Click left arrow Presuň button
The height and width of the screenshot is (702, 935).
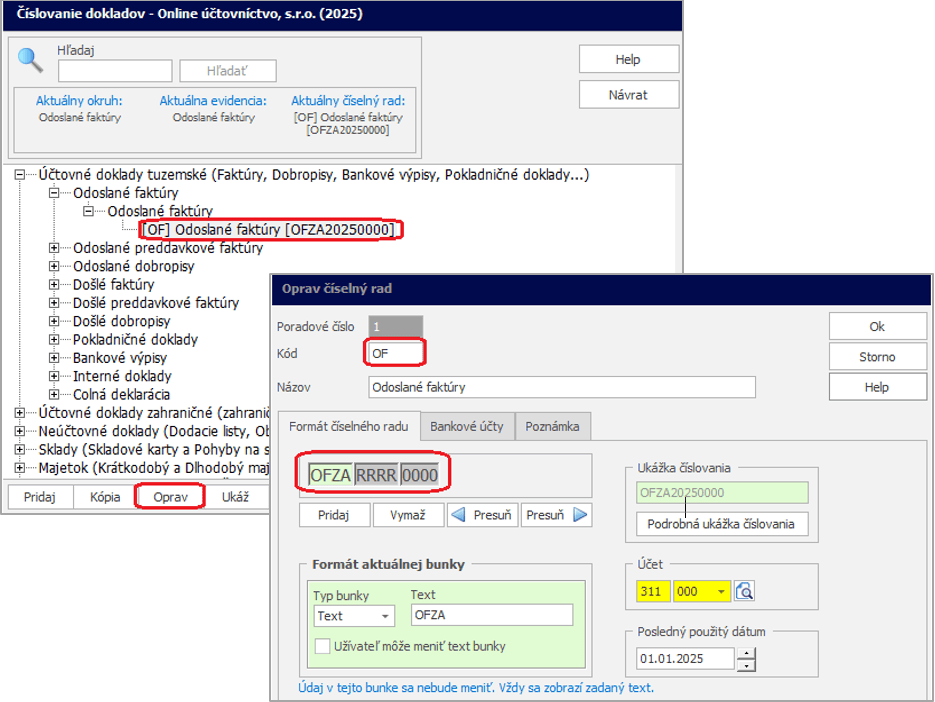(482, 515)
